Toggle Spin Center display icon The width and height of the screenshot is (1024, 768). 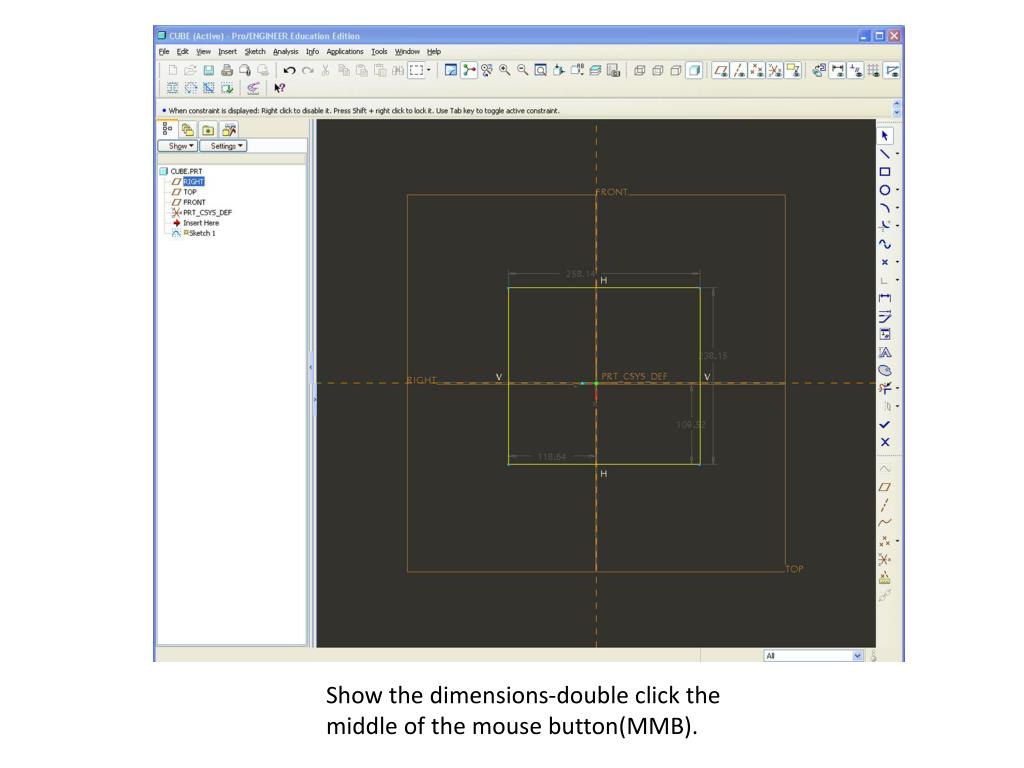(469, 71)
